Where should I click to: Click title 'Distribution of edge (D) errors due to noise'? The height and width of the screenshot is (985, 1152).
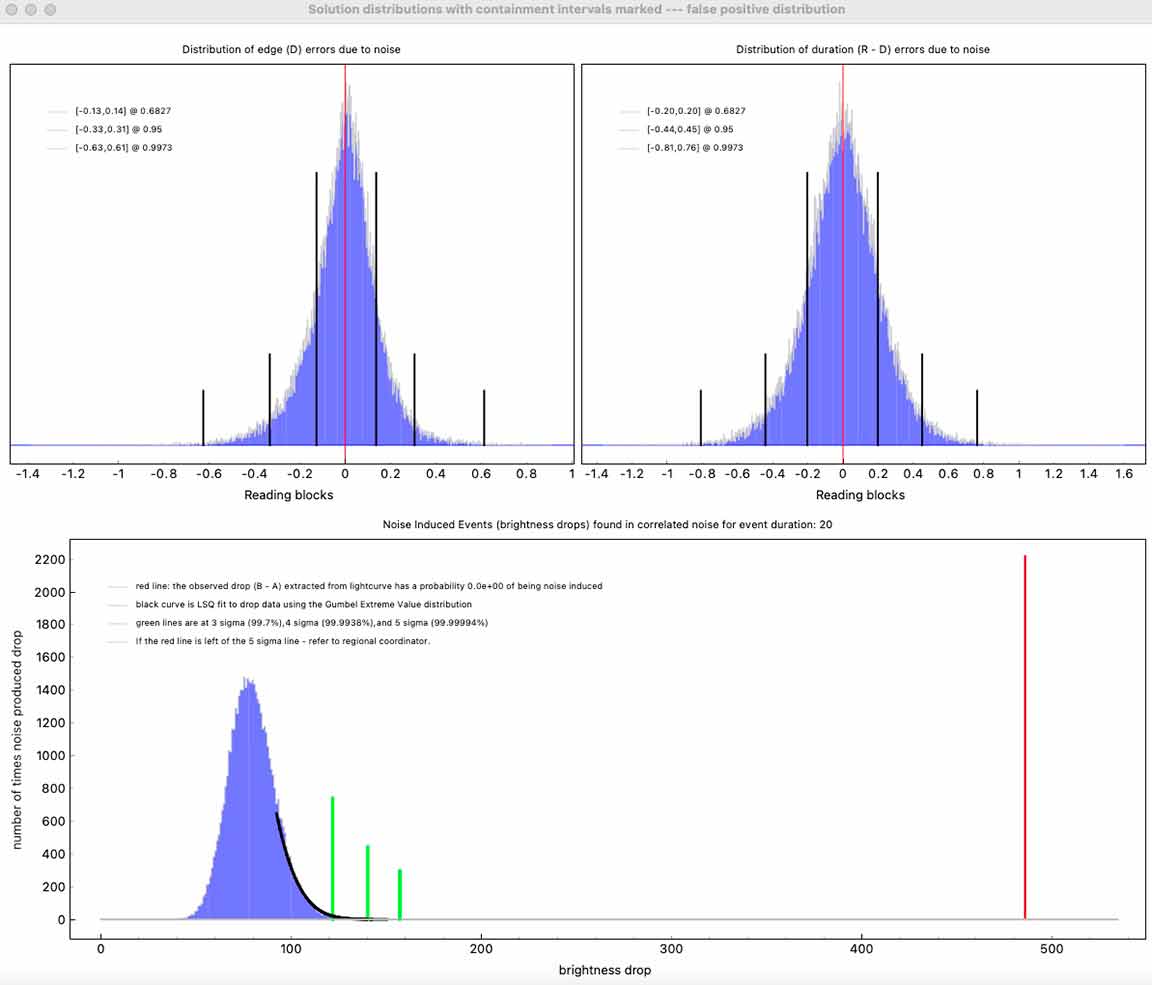291,49
